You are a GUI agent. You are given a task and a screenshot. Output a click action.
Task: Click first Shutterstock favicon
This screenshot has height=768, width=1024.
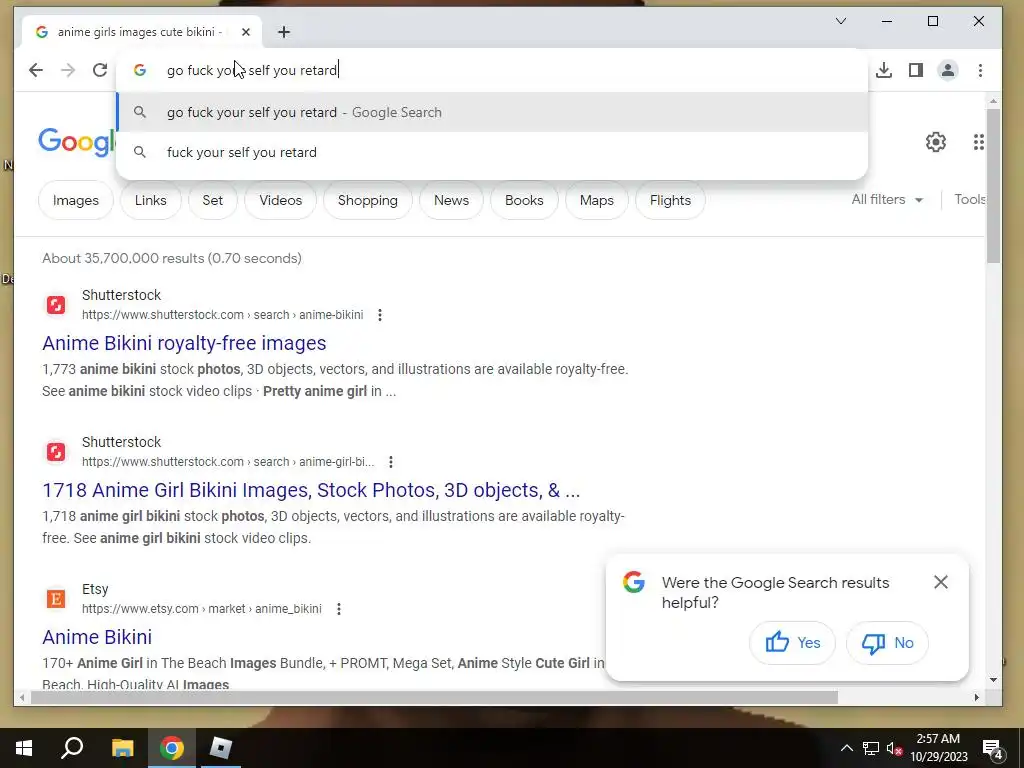coord(56,304)
